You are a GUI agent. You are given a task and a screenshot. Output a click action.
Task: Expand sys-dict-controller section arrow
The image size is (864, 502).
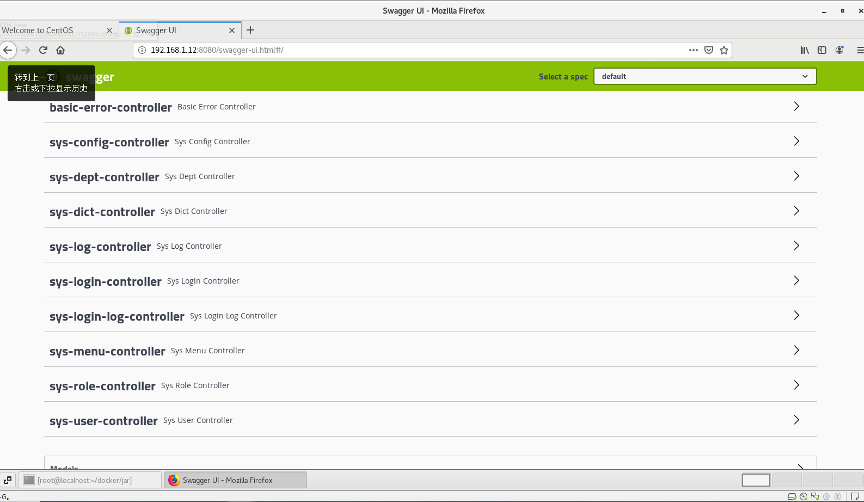[796, 210]
